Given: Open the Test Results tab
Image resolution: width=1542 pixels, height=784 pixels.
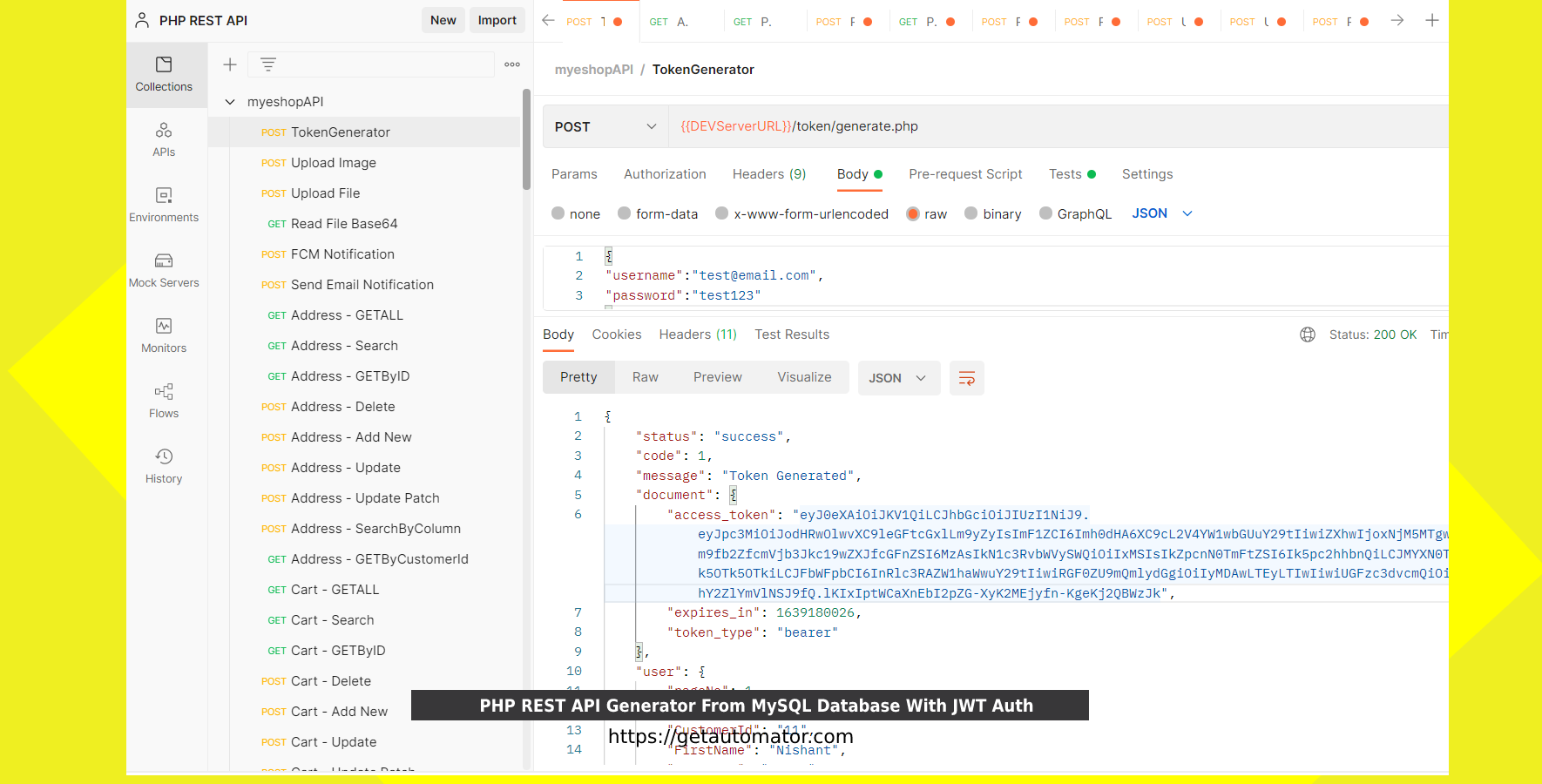Looking at the screenshot, I should click(792, 334).
